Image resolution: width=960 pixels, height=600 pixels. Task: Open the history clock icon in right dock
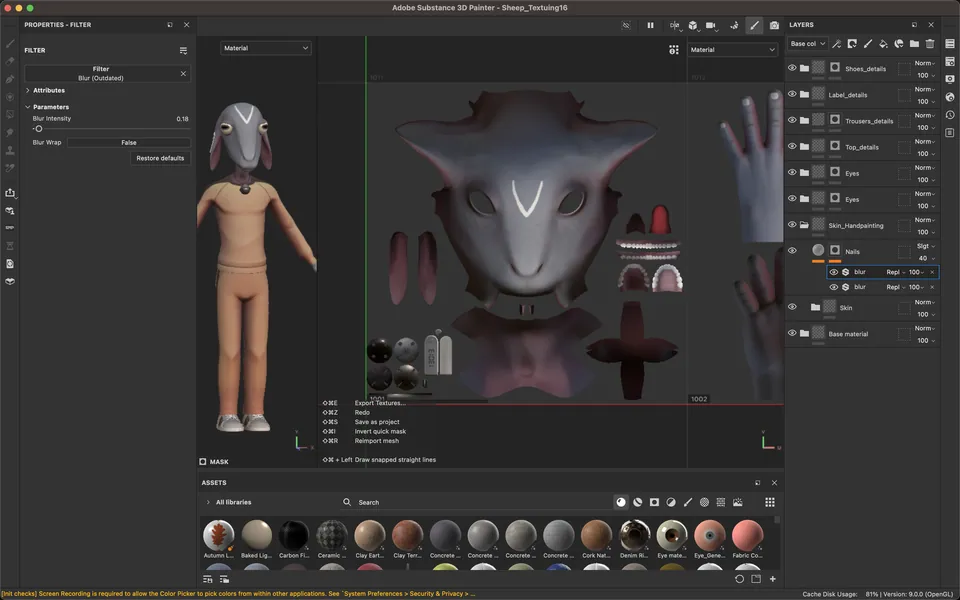(x=950, y=114)
